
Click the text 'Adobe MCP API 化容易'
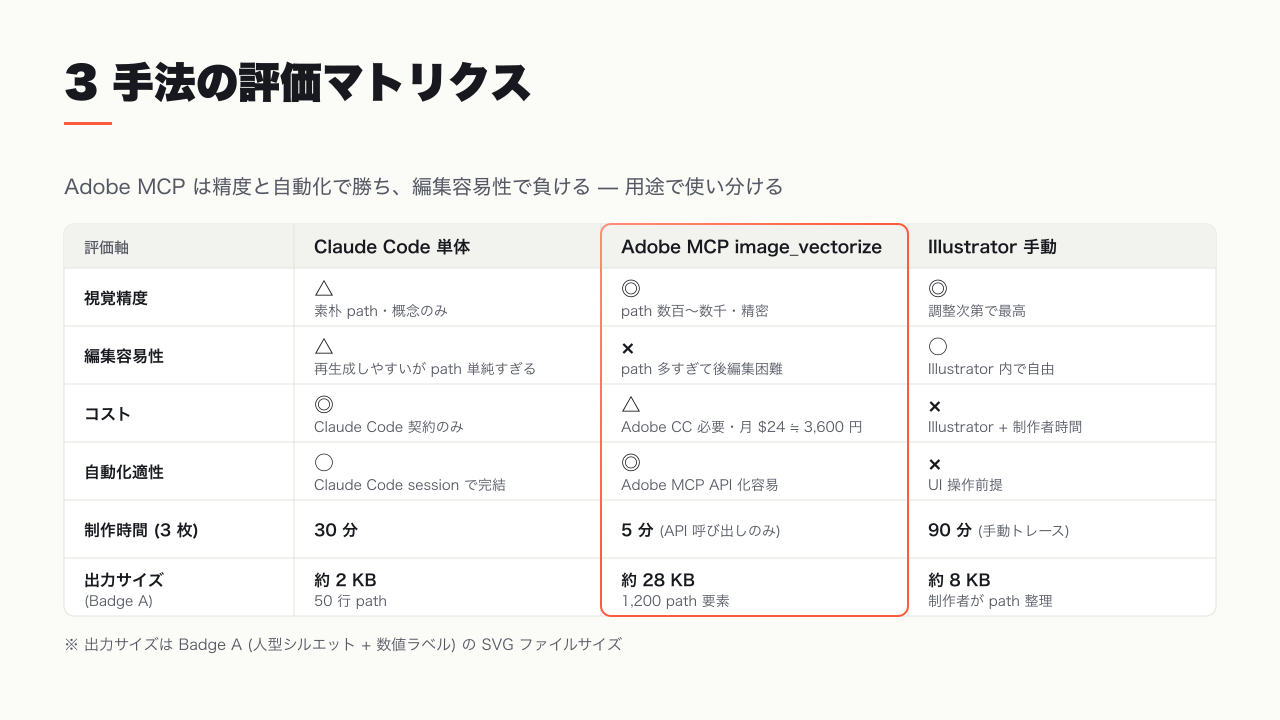tap(700, 485)
